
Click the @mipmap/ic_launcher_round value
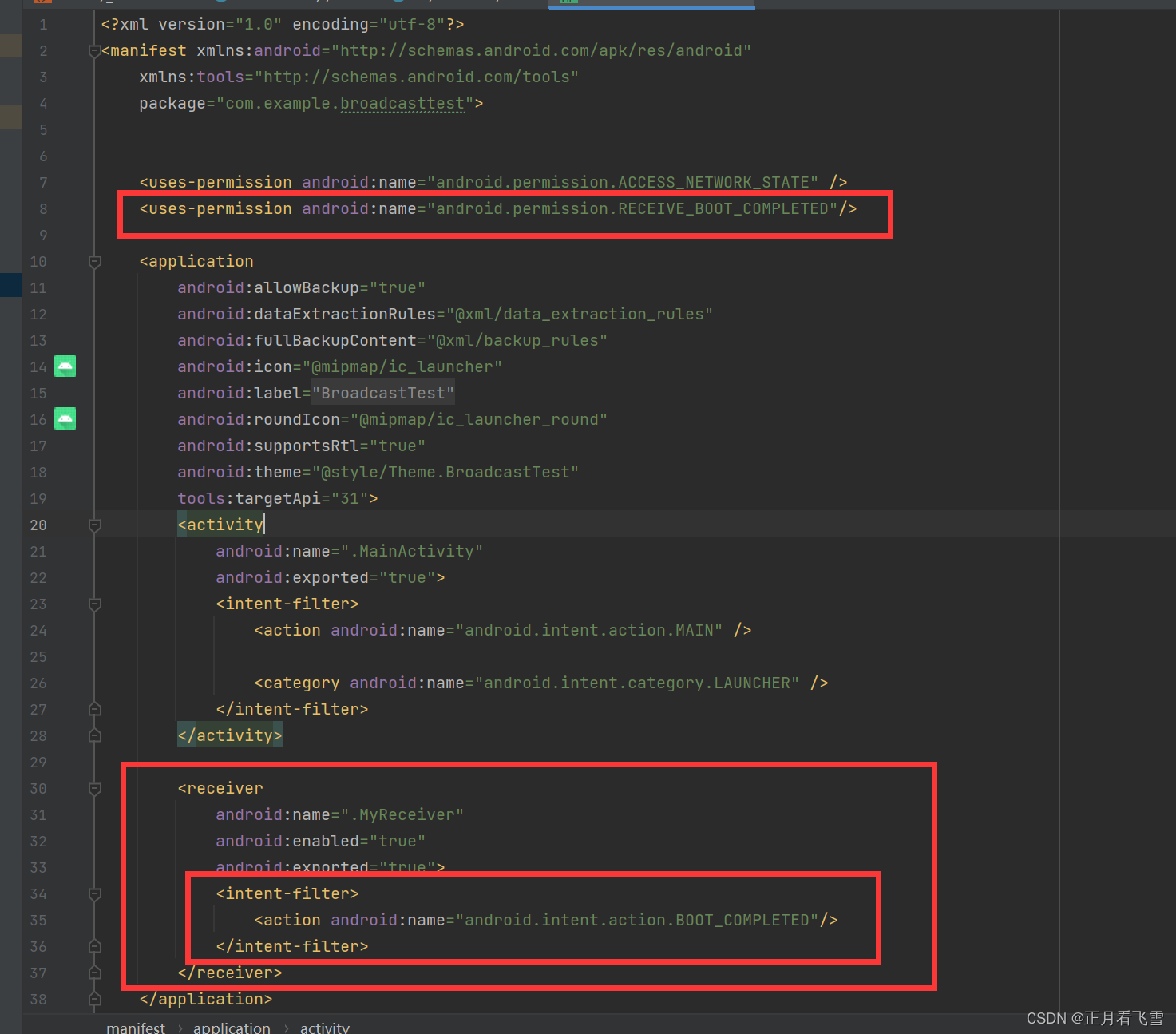pos(479,420)
